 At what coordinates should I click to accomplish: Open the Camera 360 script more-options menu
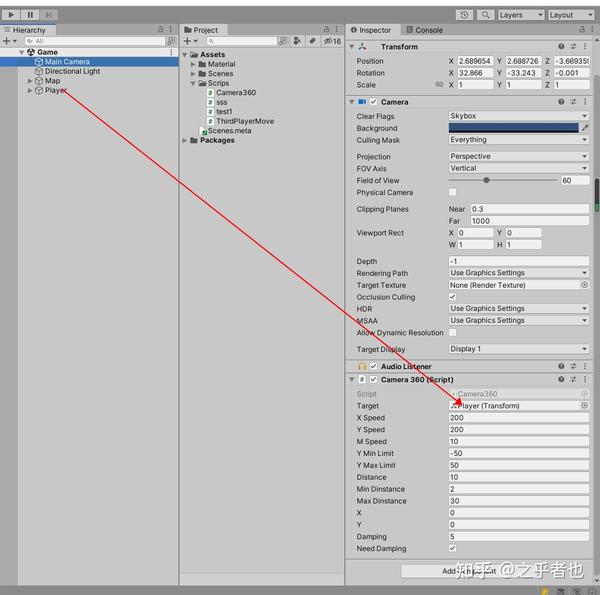(585, 379)
